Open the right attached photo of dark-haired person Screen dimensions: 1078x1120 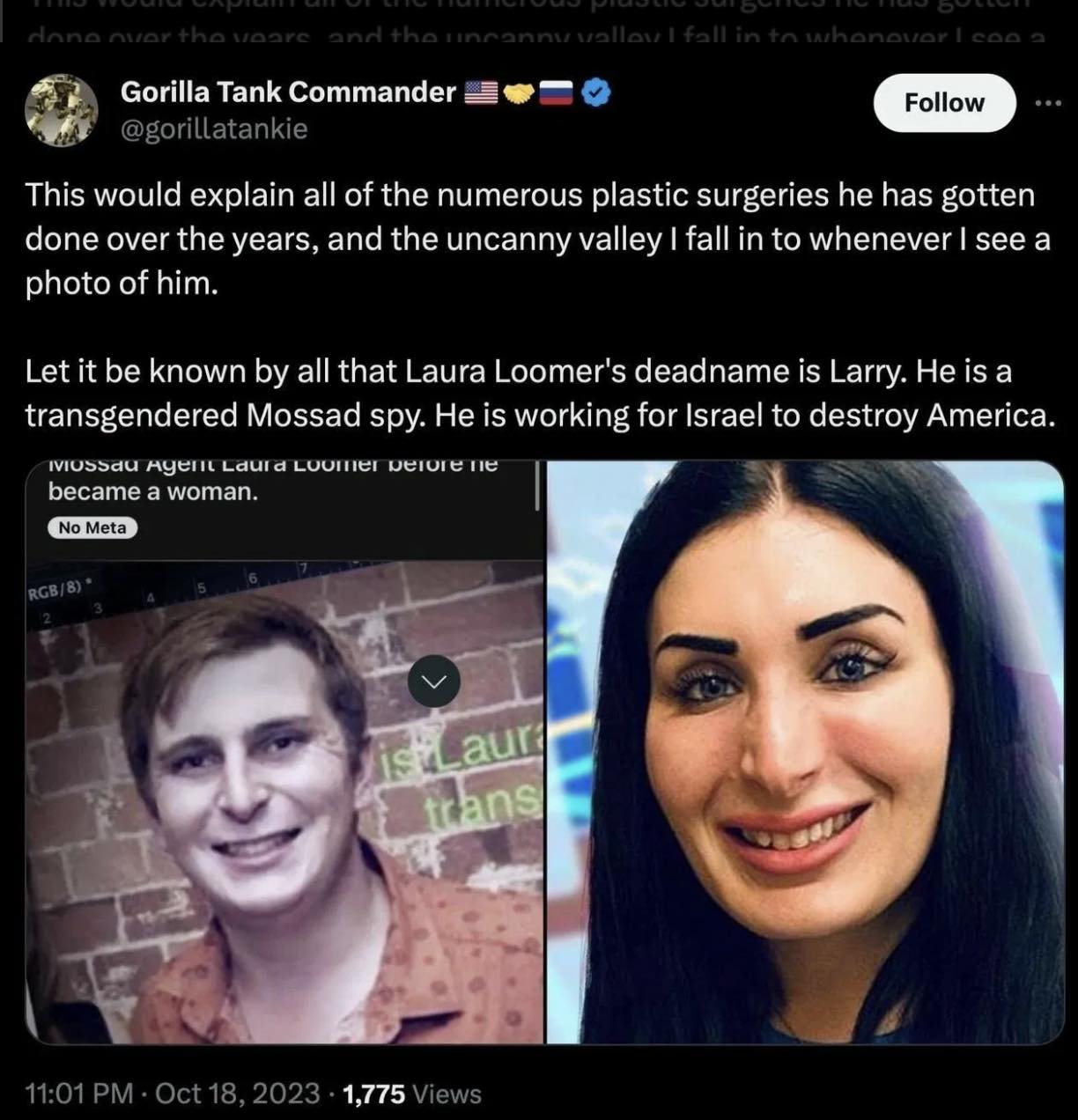tap(806, 752)
